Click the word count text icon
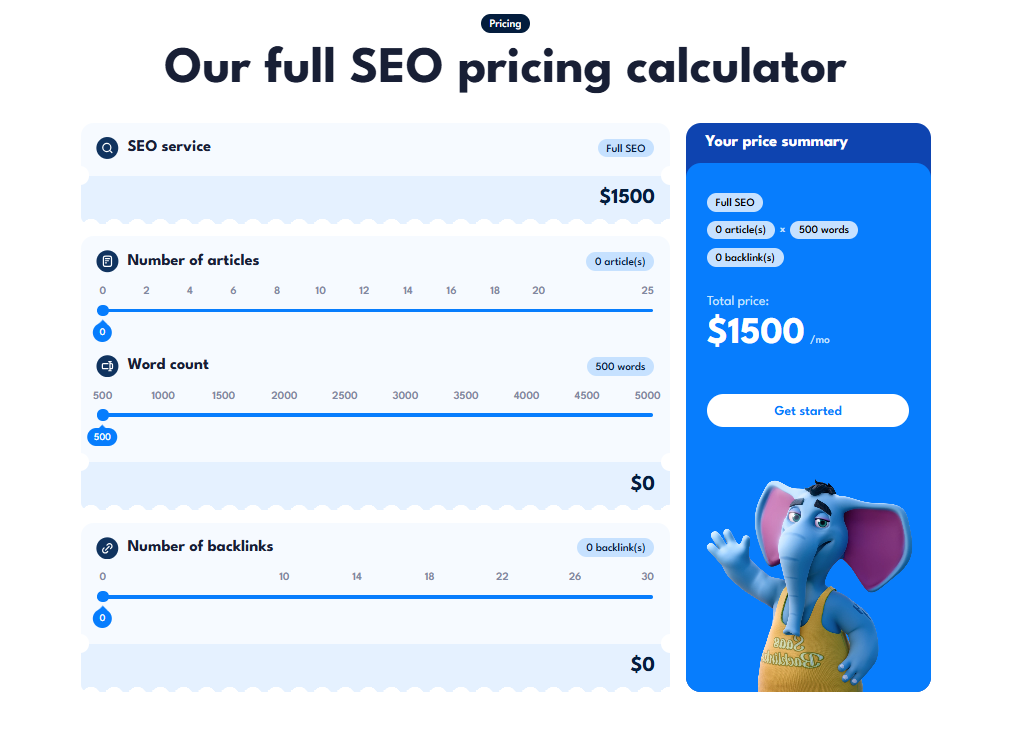1013x732 pixels. [x=107, y=365]
